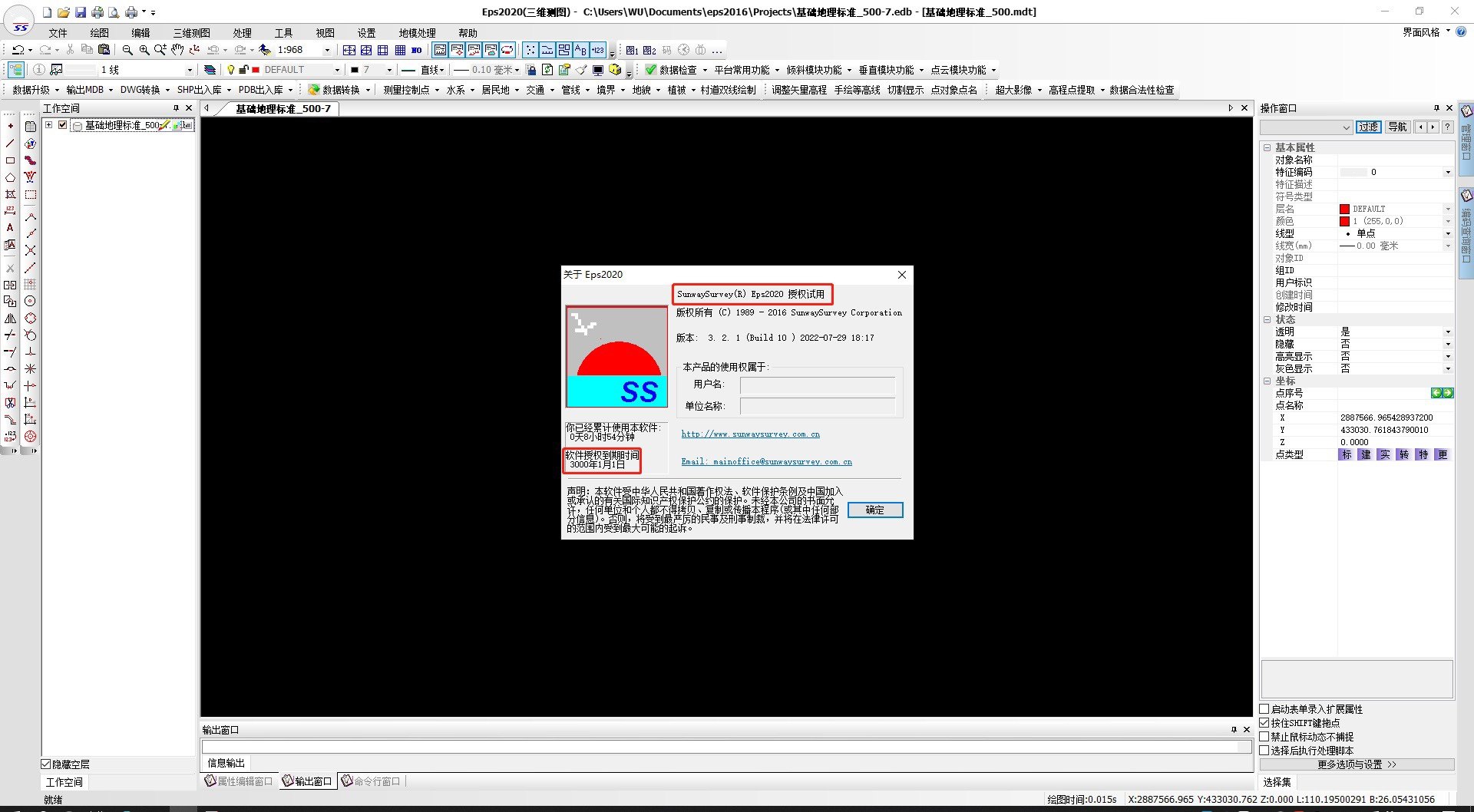The image size is (1474, 812).
Task: Click 确定 in the About dialog
Action: [x=875, y=510]
